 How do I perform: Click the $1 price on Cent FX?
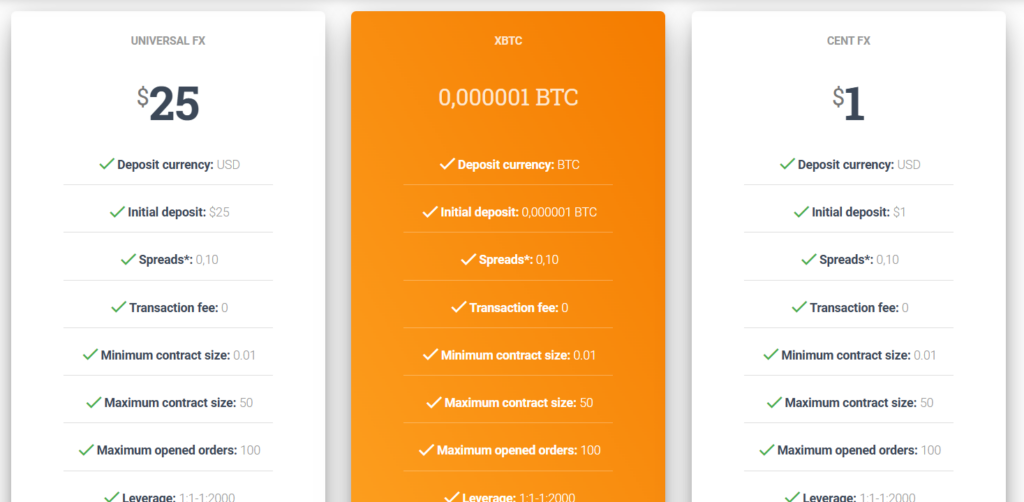(848, 103)
